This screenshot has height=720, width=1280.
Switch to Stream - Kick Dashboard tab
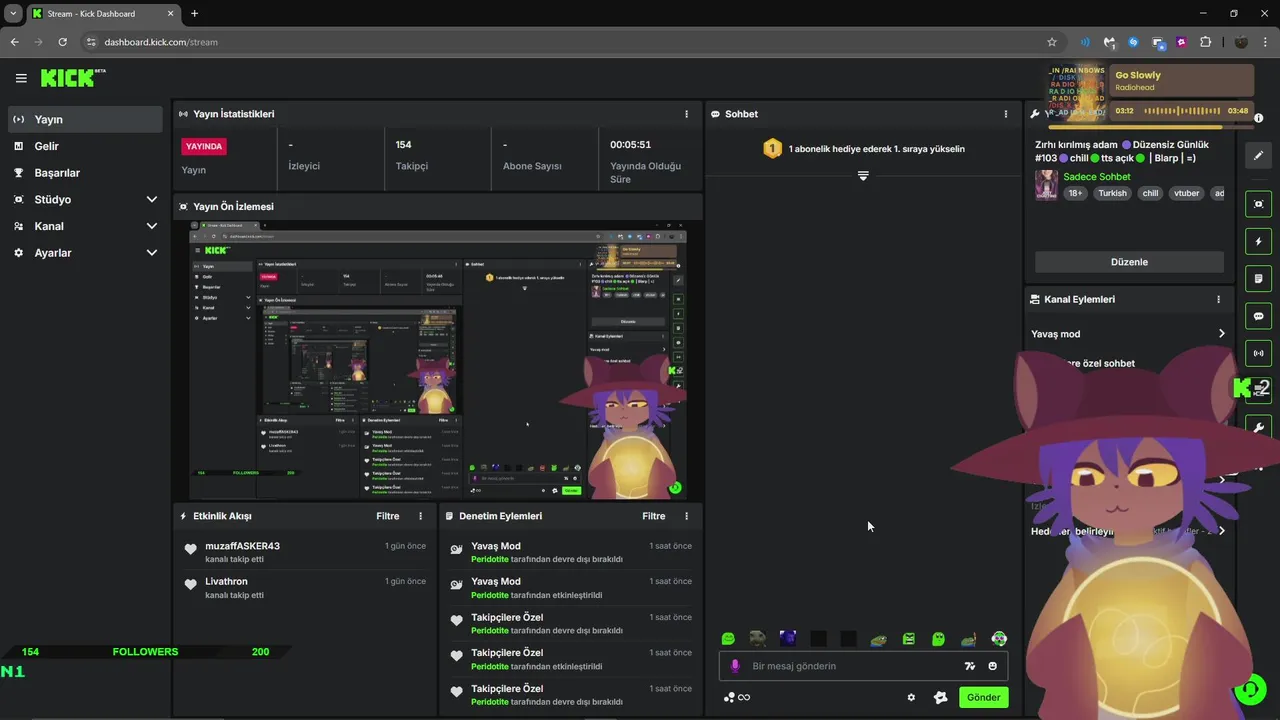[x=103, y=14]
